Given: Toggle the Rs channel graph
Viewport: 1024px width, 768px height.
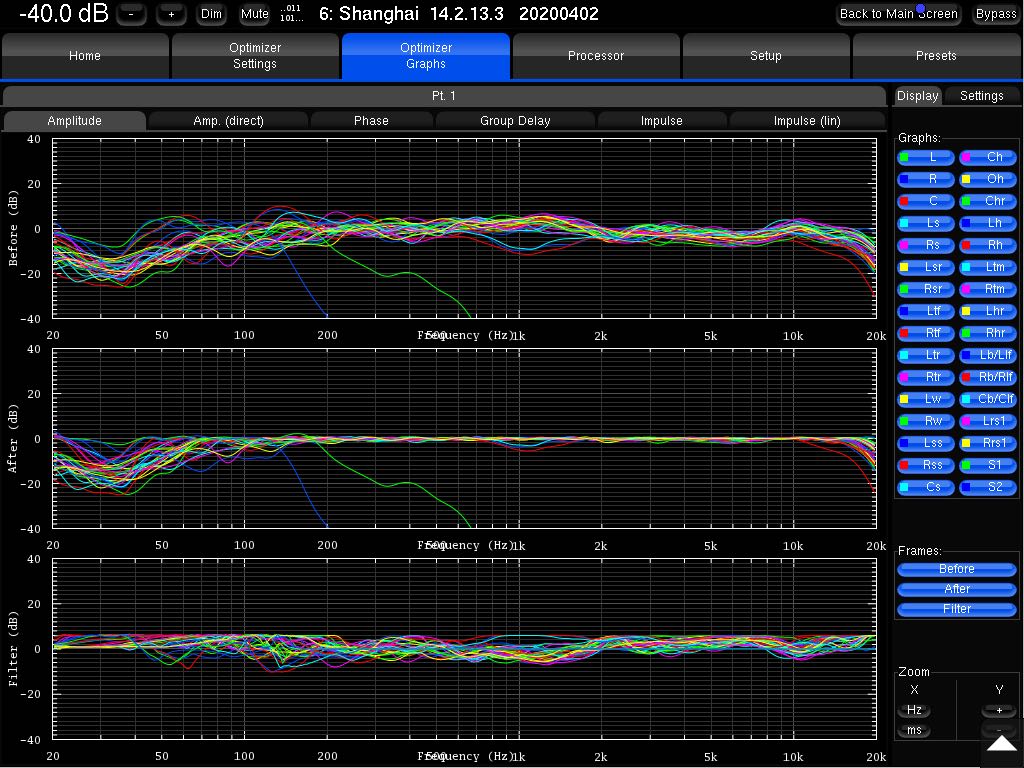Looking at the screenshot, I should click(x=926, y=245).
